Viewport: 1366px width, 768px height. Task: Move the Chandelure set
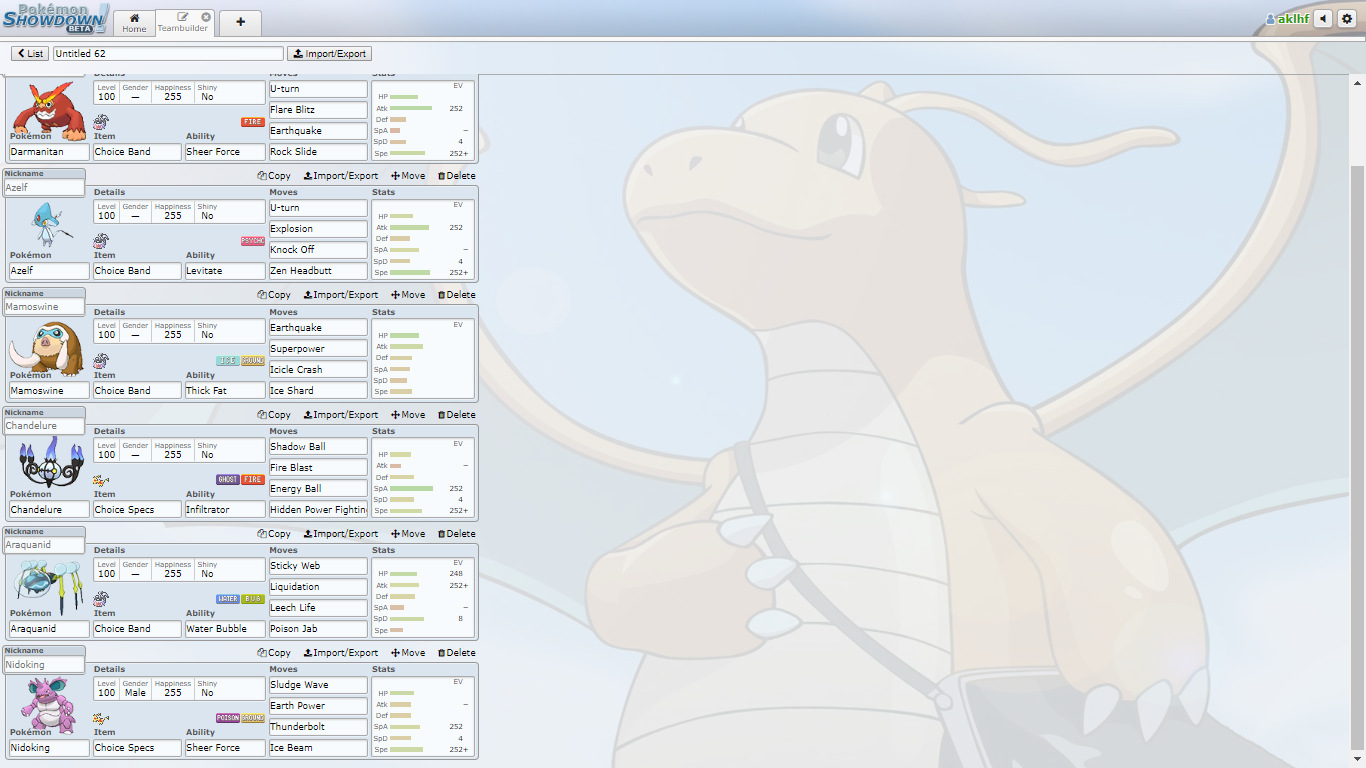pos(408,415)
